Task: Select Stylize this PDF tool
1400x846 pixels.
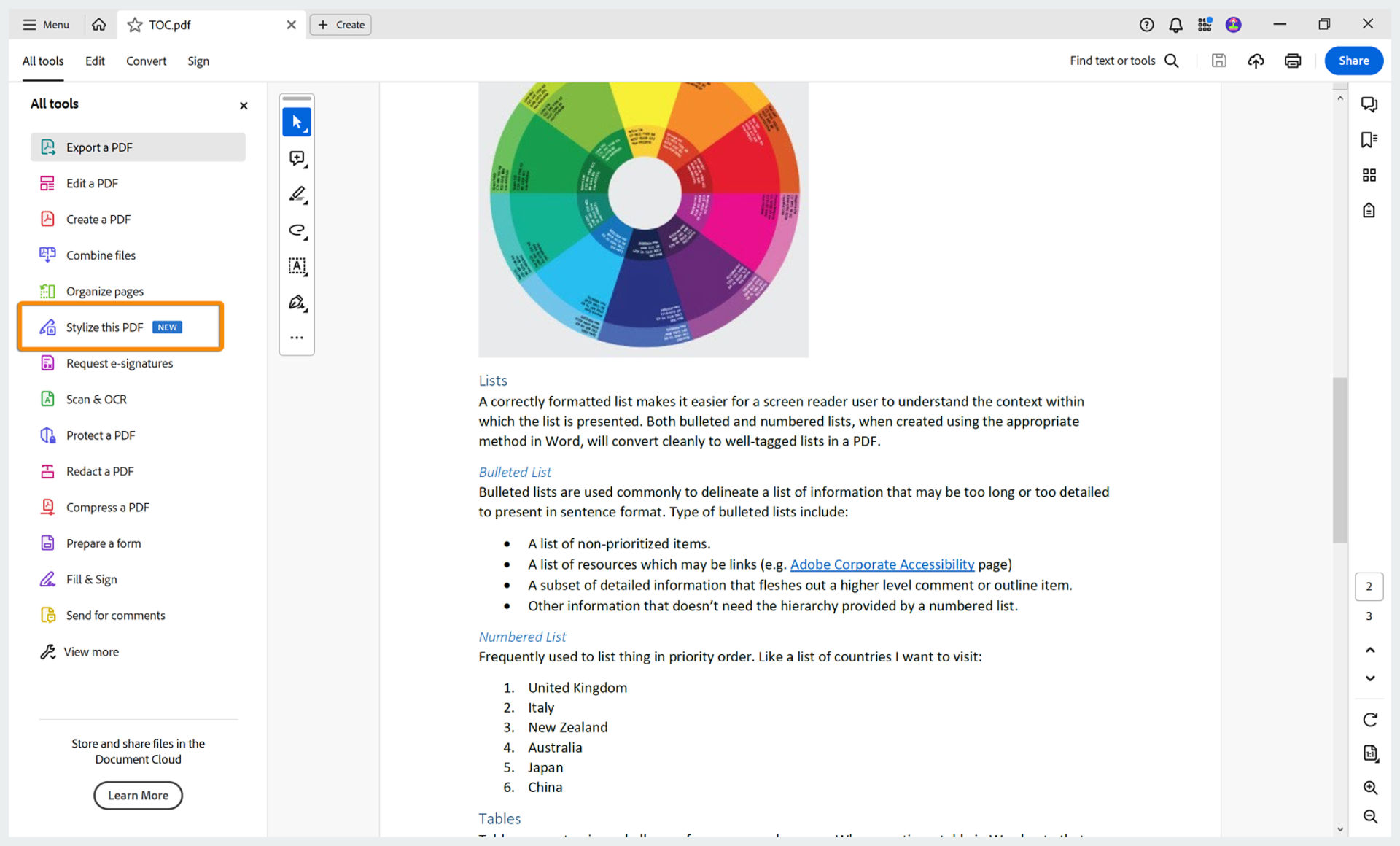Action: (104, 327)
